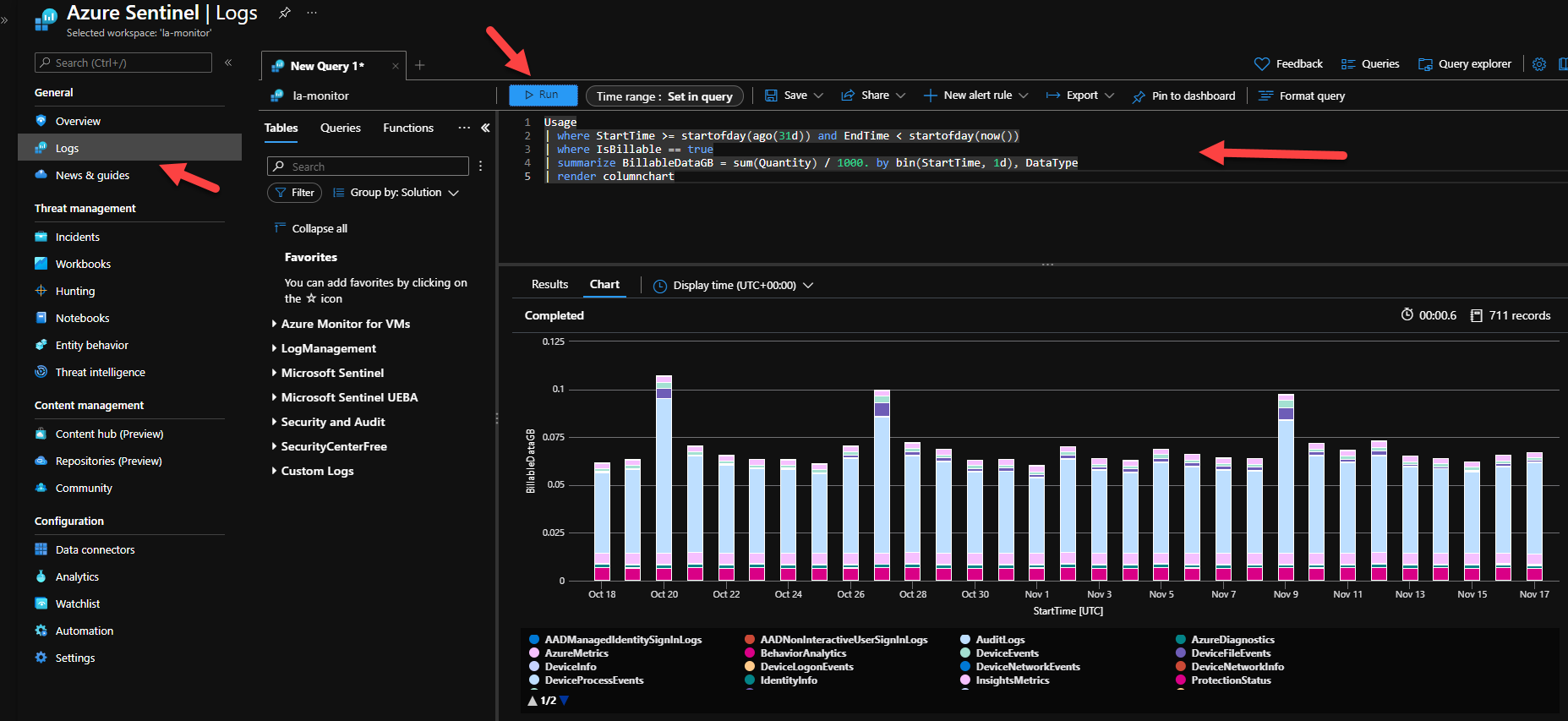Collapse the left navigation menu chevron

pos(228,63)
